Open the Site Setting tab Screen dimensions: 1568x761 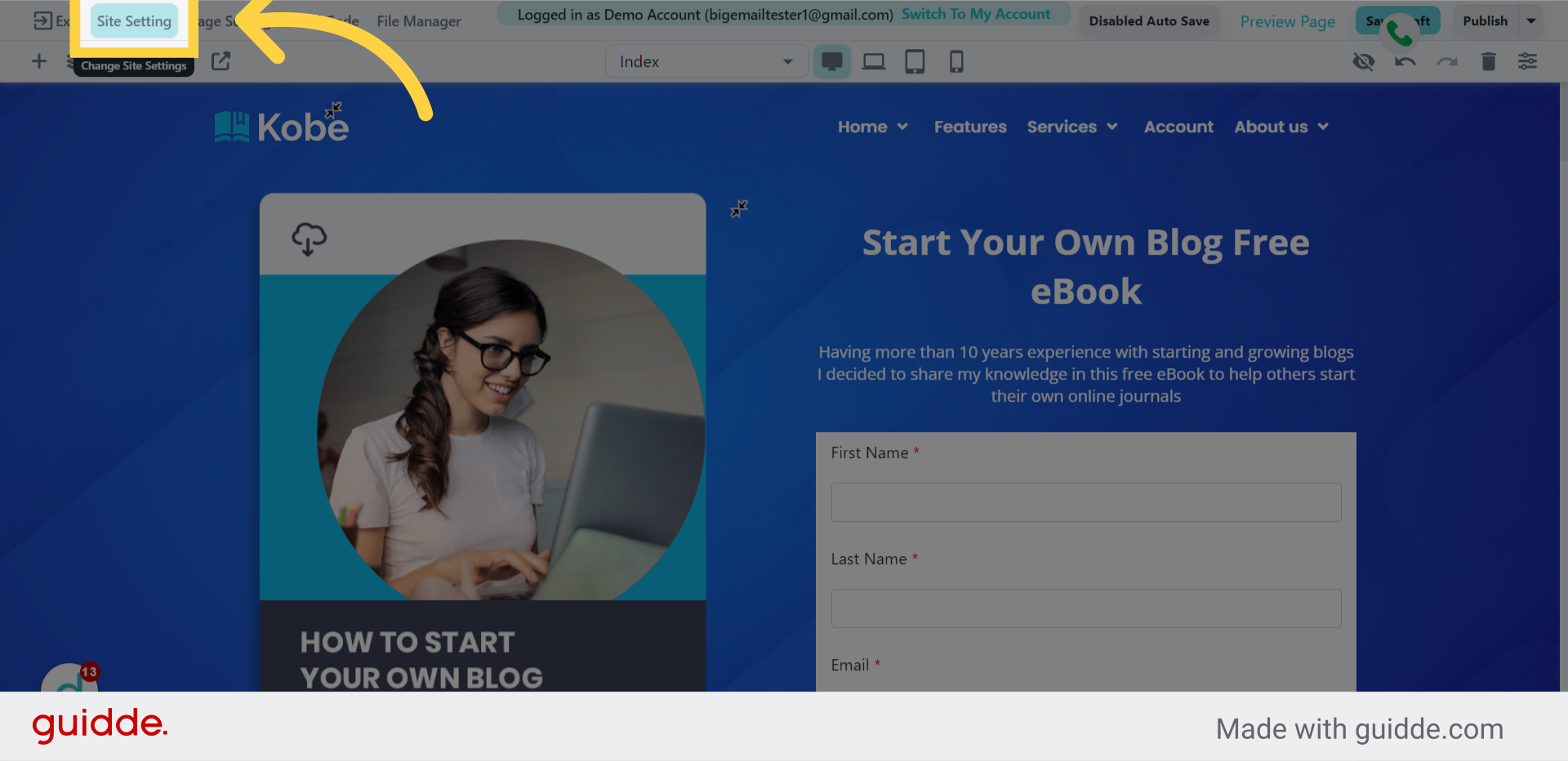point(134,21)
